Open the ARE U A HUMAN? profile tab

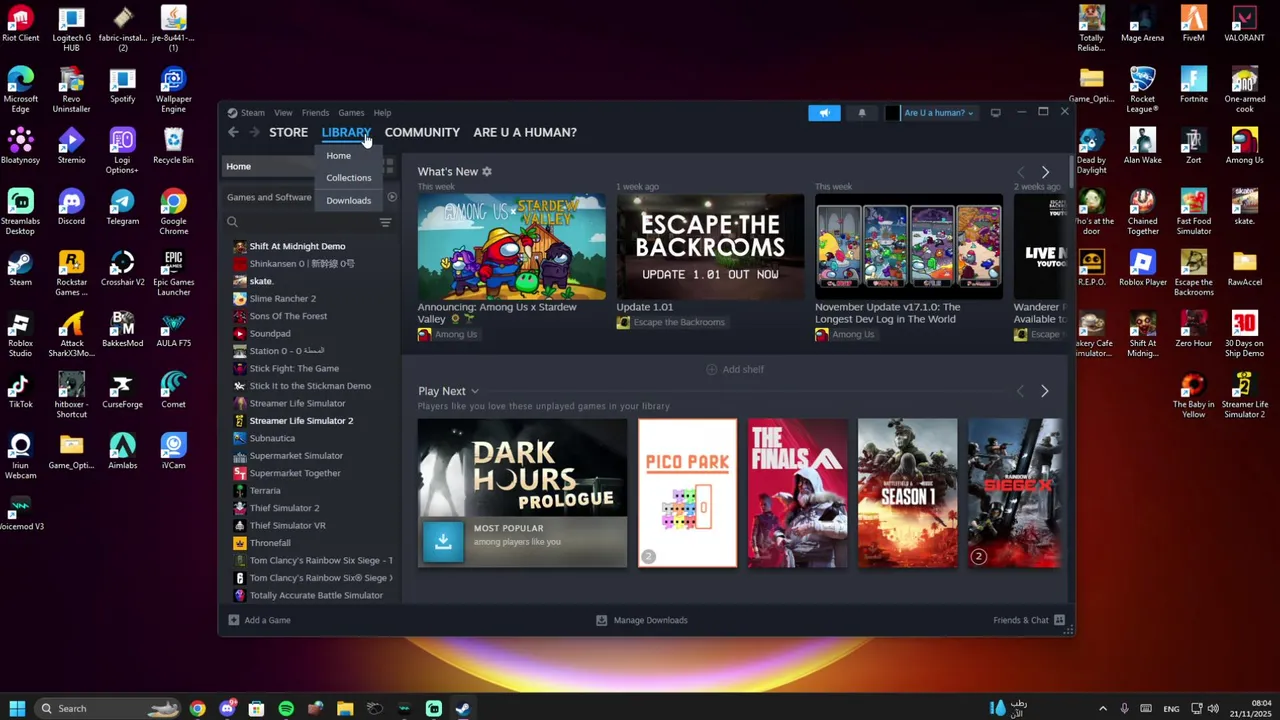(x=525, y=132)
